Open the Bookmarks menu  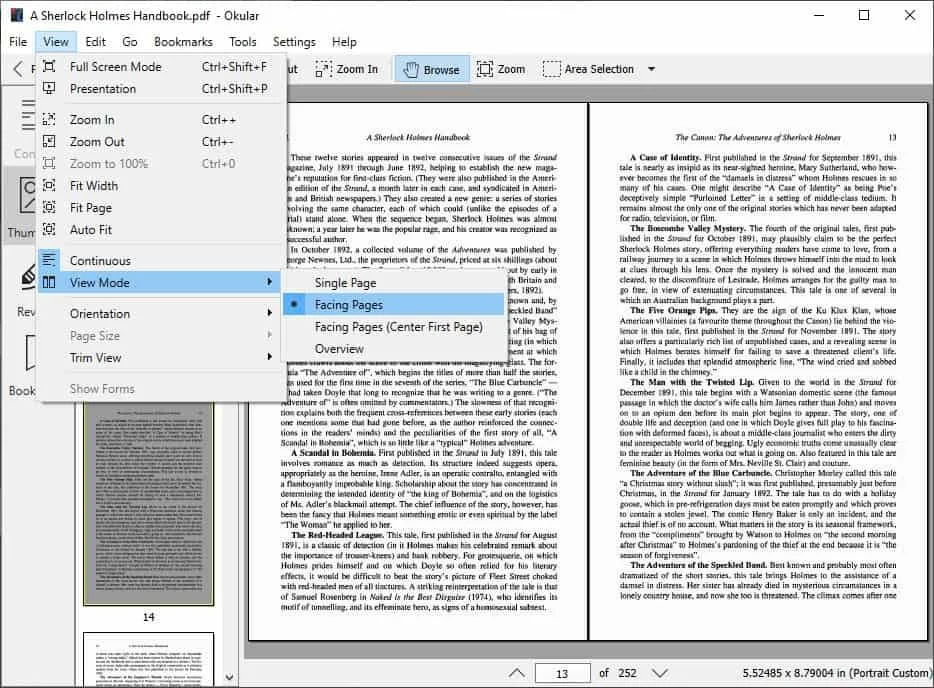(x=183, y=42)
